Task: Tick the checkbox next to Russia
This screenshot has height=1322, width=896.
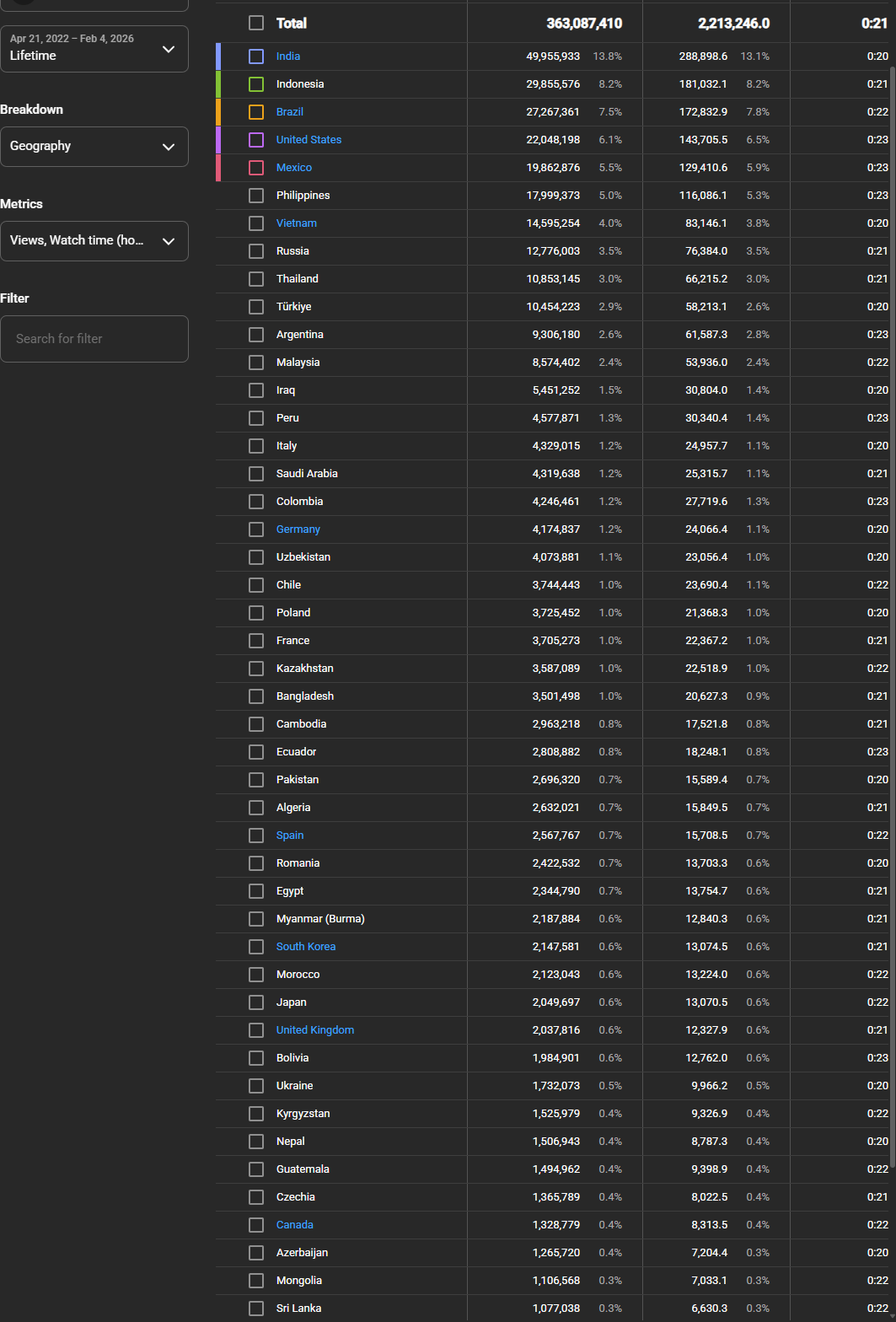Action: point(256,251)
